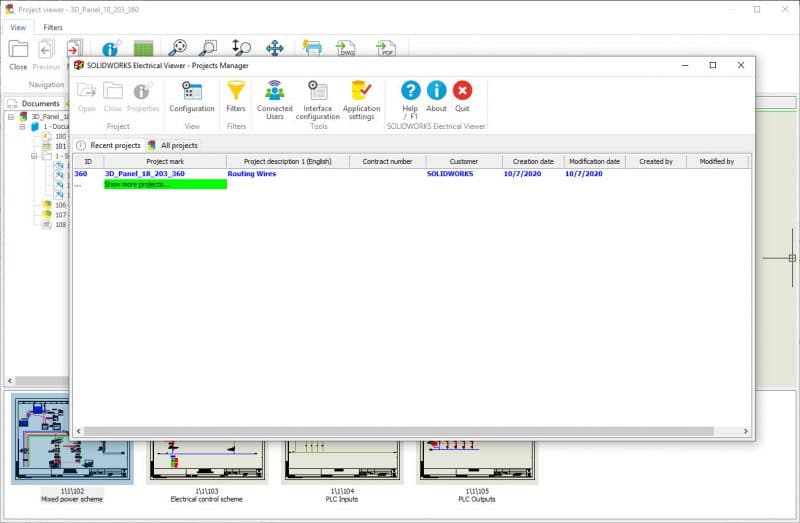Open the Filters ribbon tab
The image size is (800, 523).
pyautogui.click(x=53, y=27)
